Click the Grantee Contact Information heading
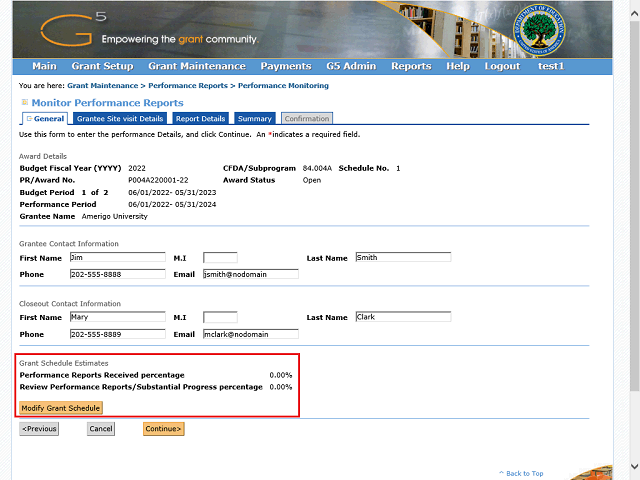The image size is (640, 480). pyautogui.click(x=69, y=244)
